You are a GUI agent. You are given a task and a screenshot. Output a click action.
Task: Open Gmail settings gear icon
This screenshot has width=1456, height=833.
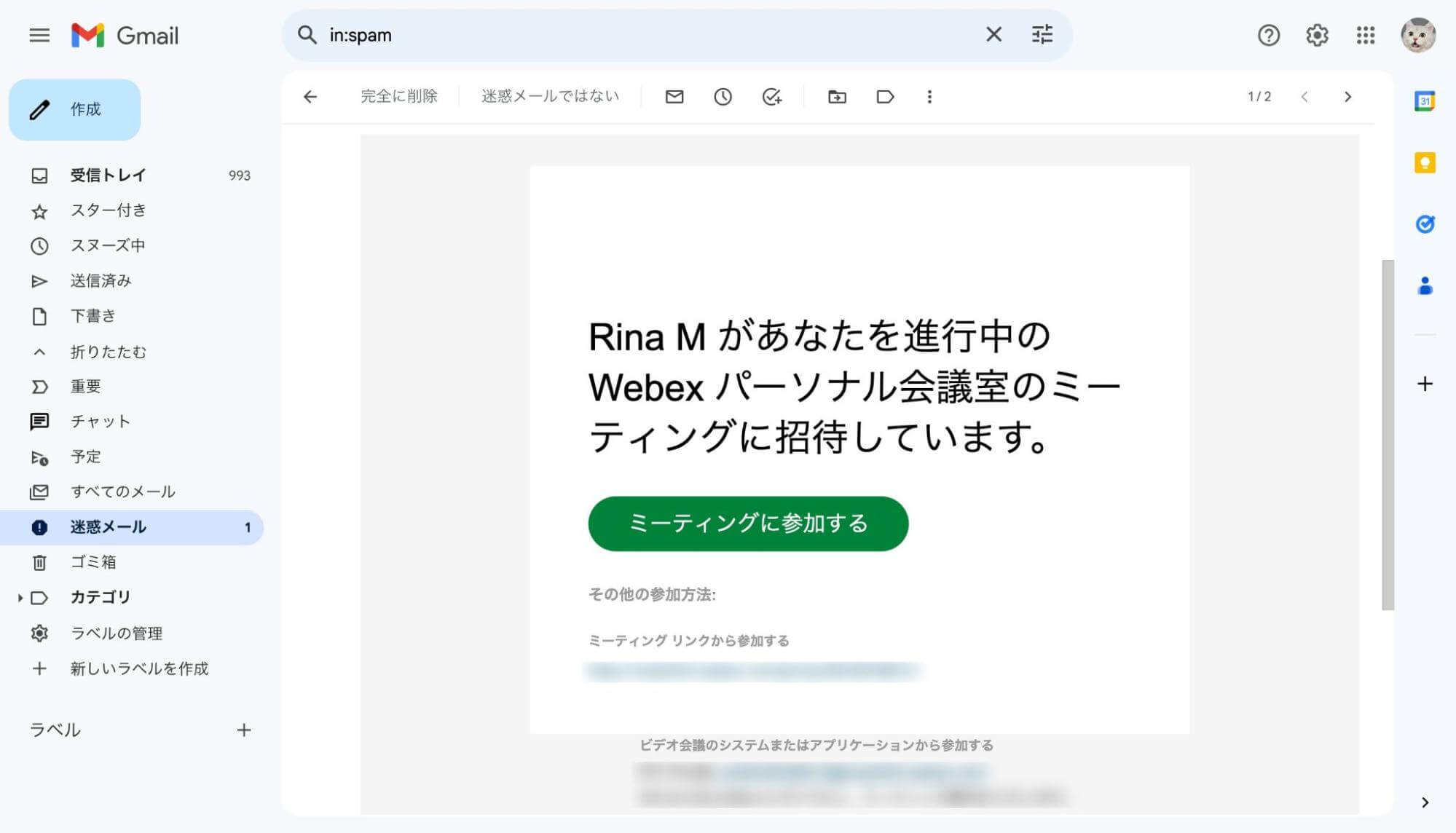coord(1318,35)
